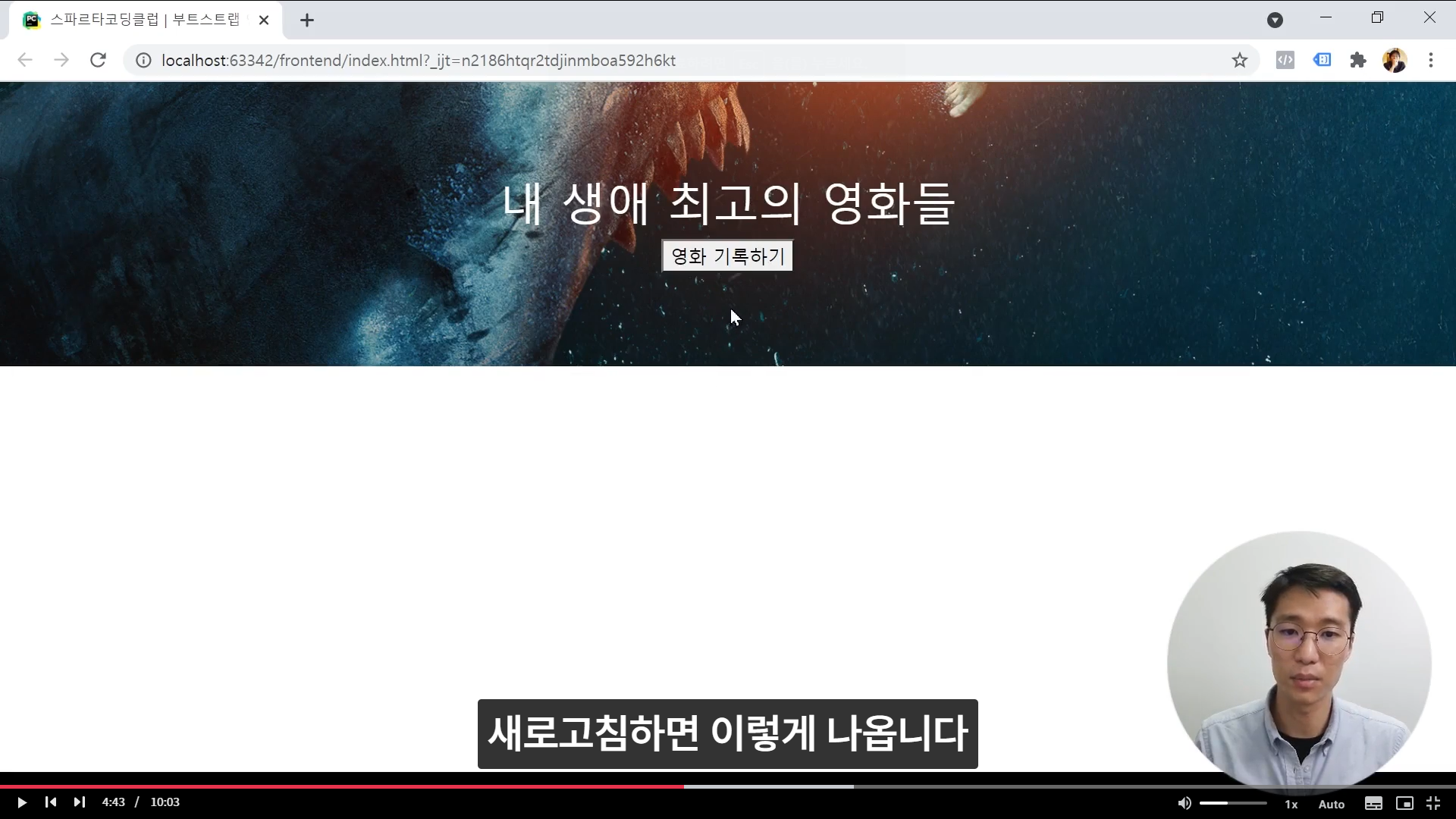The width and height of the screenshot is (1456, 819).
Task: Adjust the volume slider
Action: [1233, 803]
